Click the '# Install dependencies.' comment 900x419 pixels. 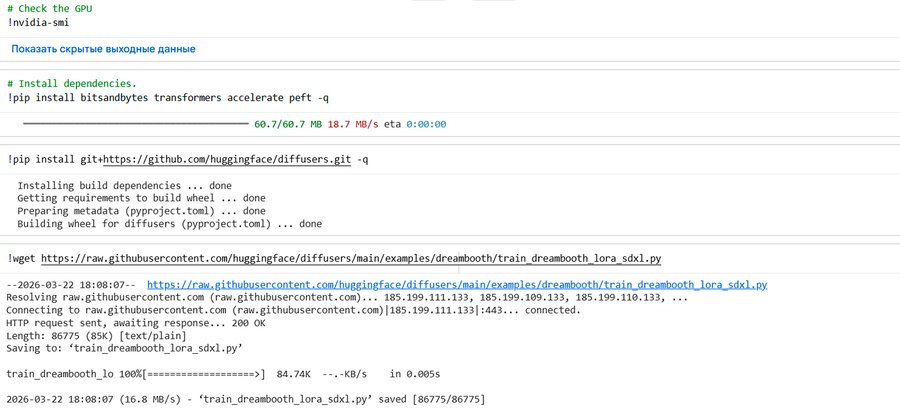[72, 84]
